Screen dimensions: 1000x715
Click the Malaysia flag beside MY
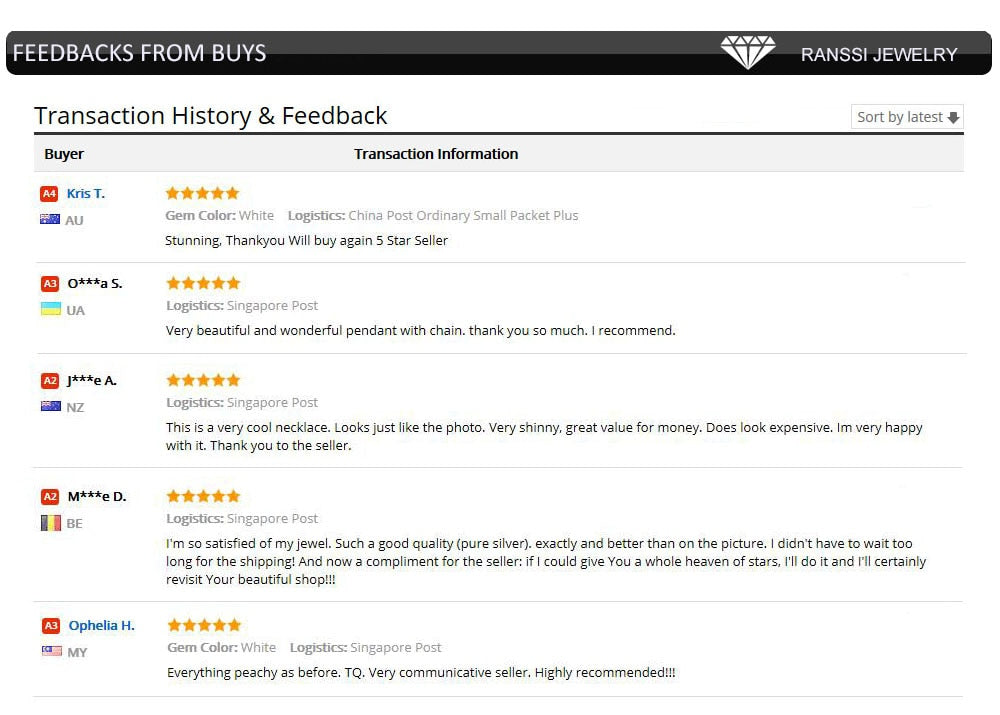point(50,651)
